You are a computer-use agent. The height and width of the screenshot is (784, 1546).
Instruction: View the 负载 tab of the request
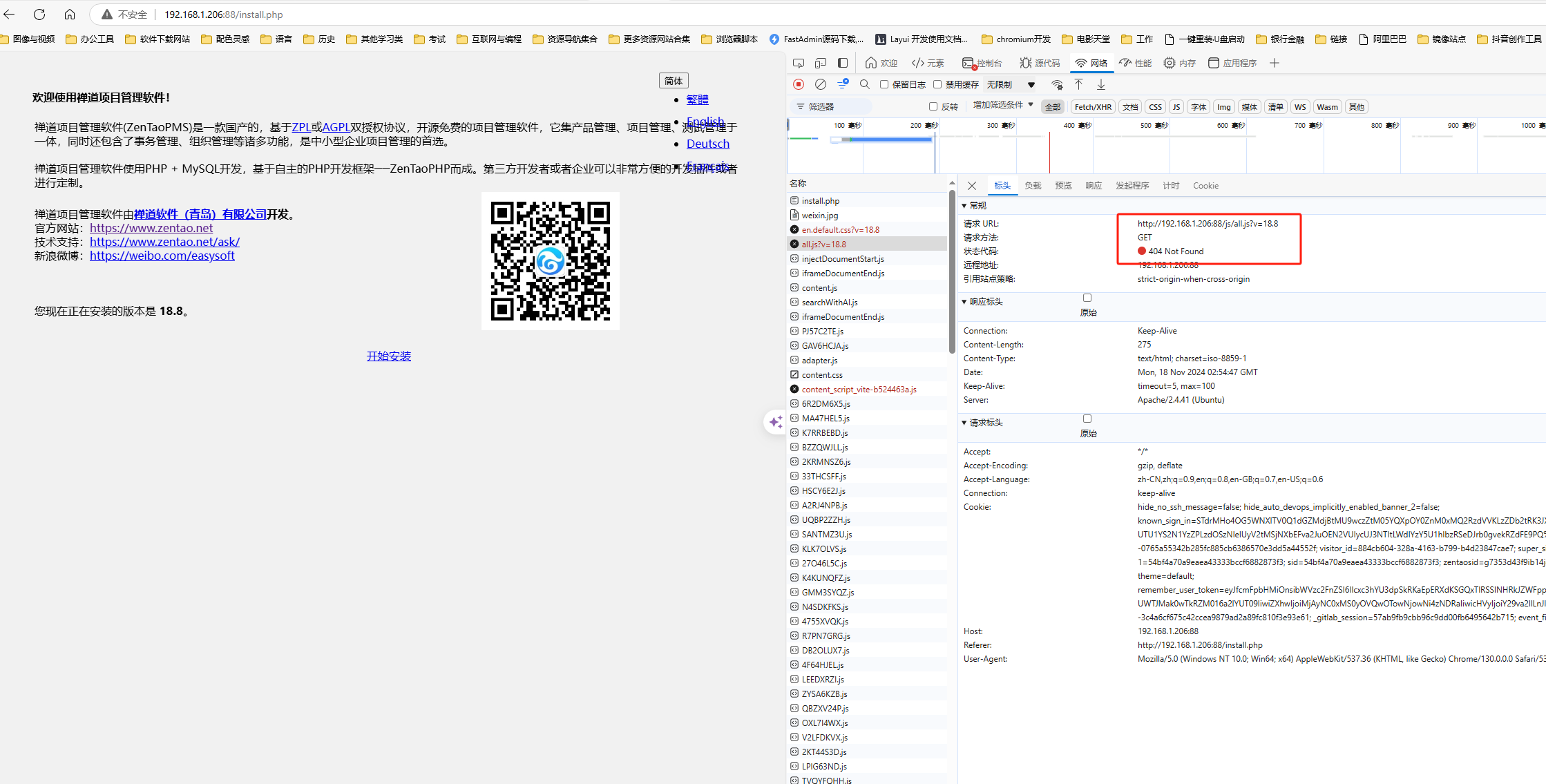[1033, 186]
